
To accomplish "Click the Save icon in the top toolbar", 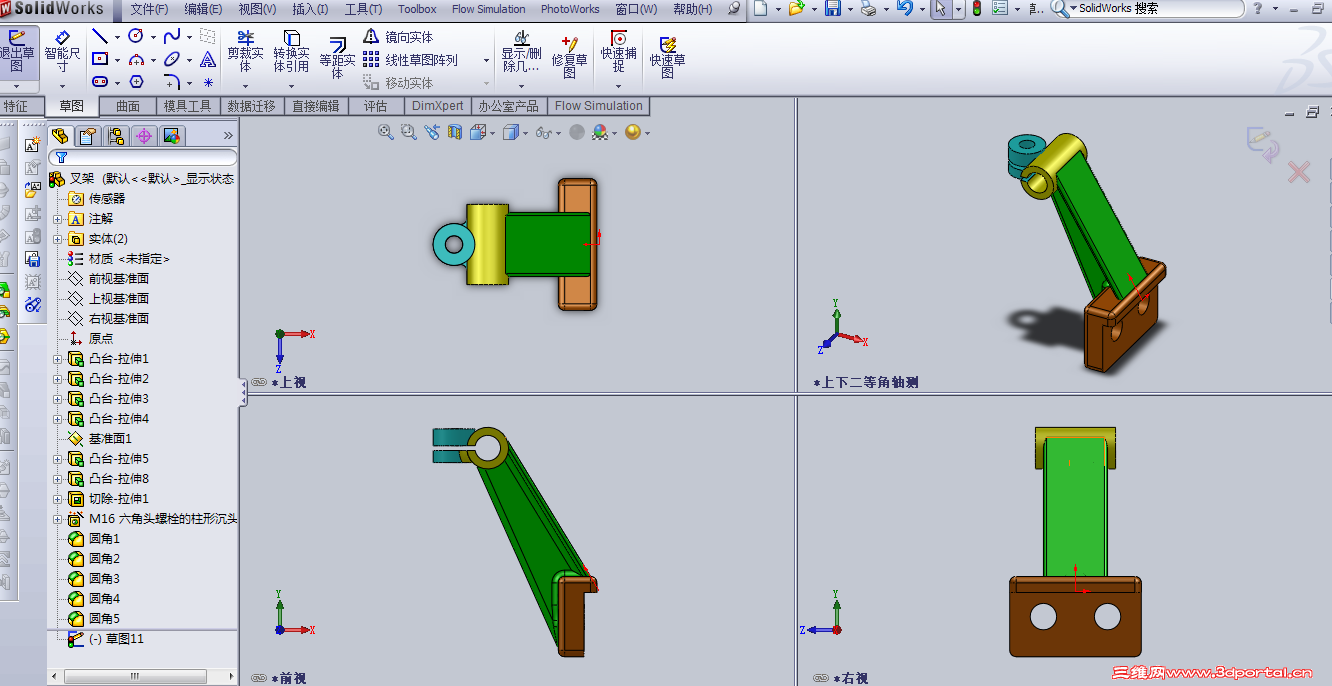I will (x=832, y=9).
